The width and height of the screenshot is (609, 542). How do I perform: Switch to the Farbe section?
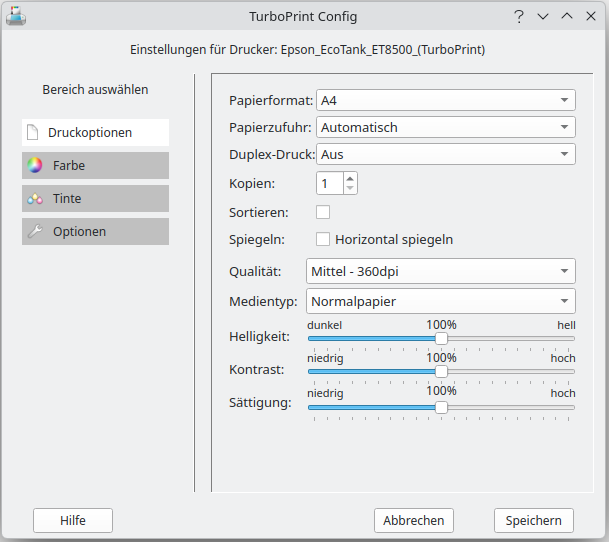95,166
